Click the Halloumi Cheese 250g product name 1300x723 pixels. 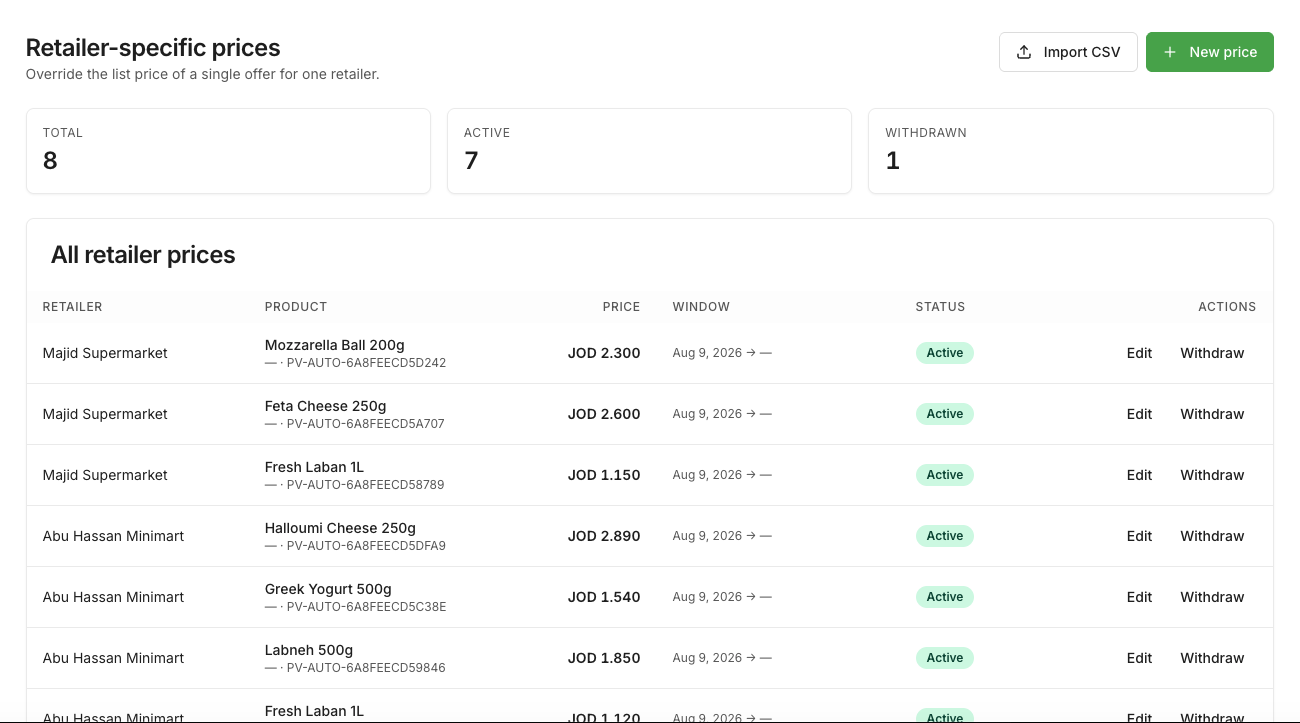point(340,528)
